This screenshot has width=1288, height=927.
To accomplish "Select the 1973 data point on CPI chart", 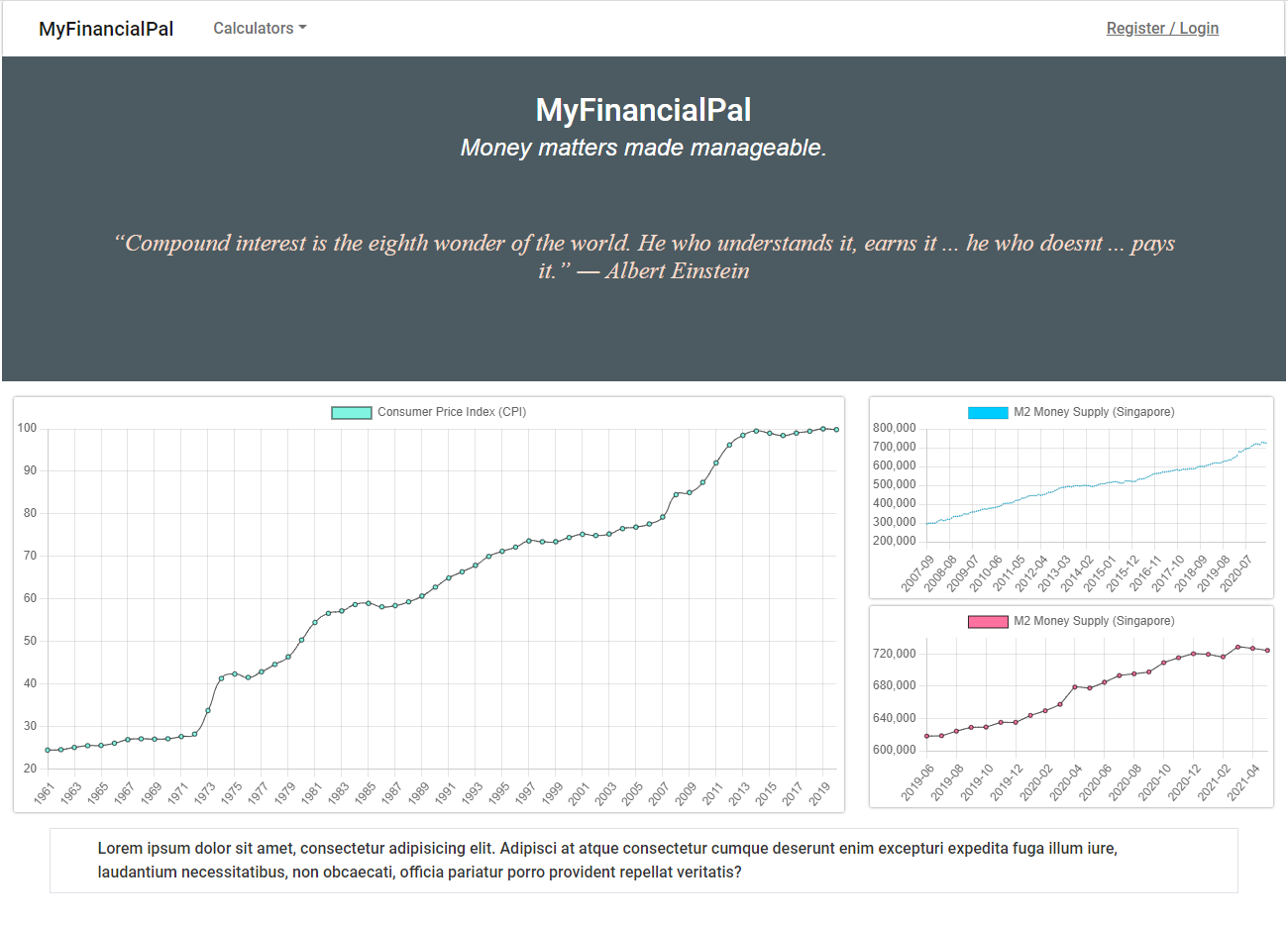I will point(208,710).
